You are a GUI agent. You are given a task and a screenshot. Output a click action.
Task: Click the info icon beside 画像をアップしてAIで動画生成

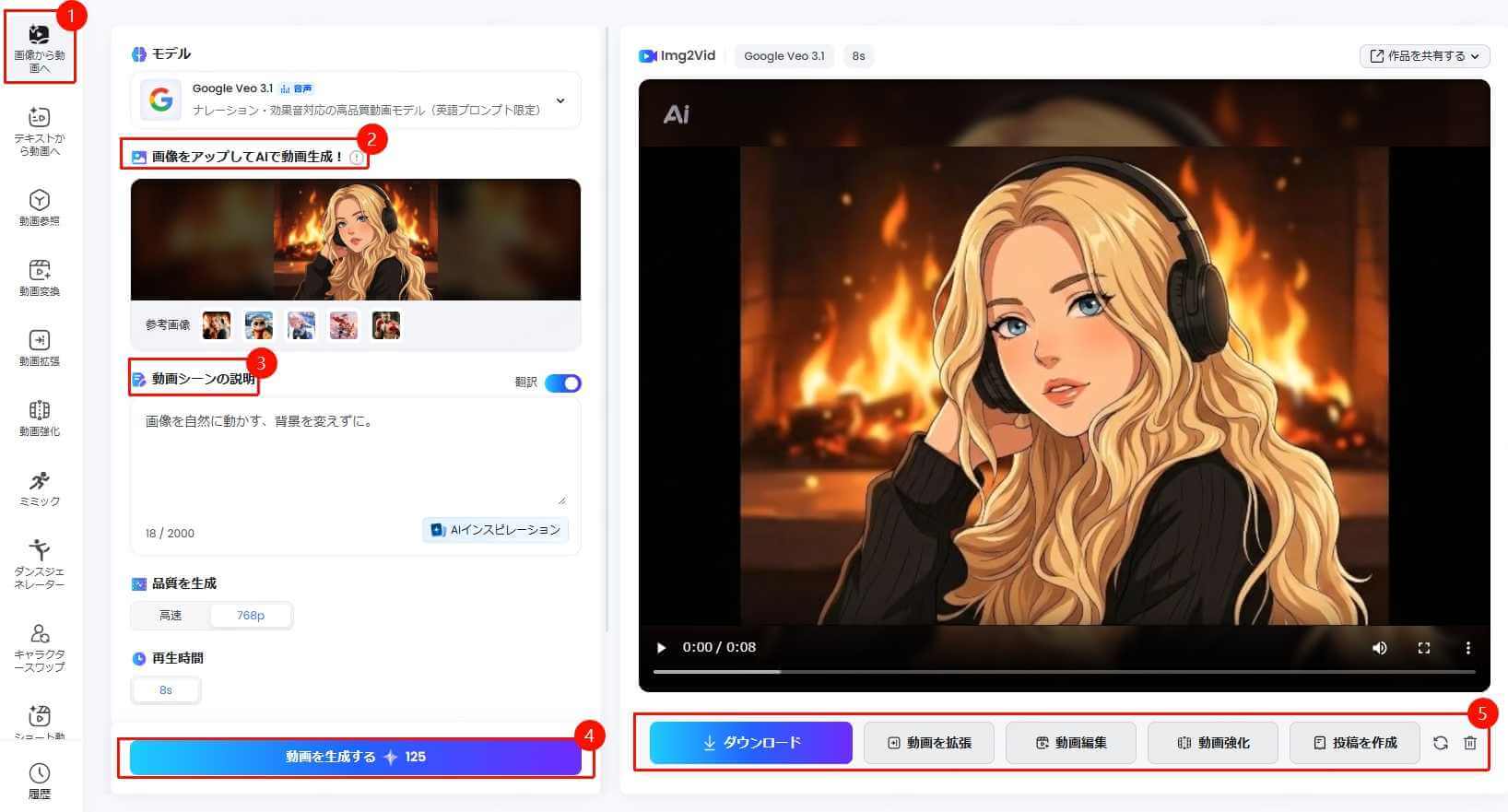click(357, 158)
